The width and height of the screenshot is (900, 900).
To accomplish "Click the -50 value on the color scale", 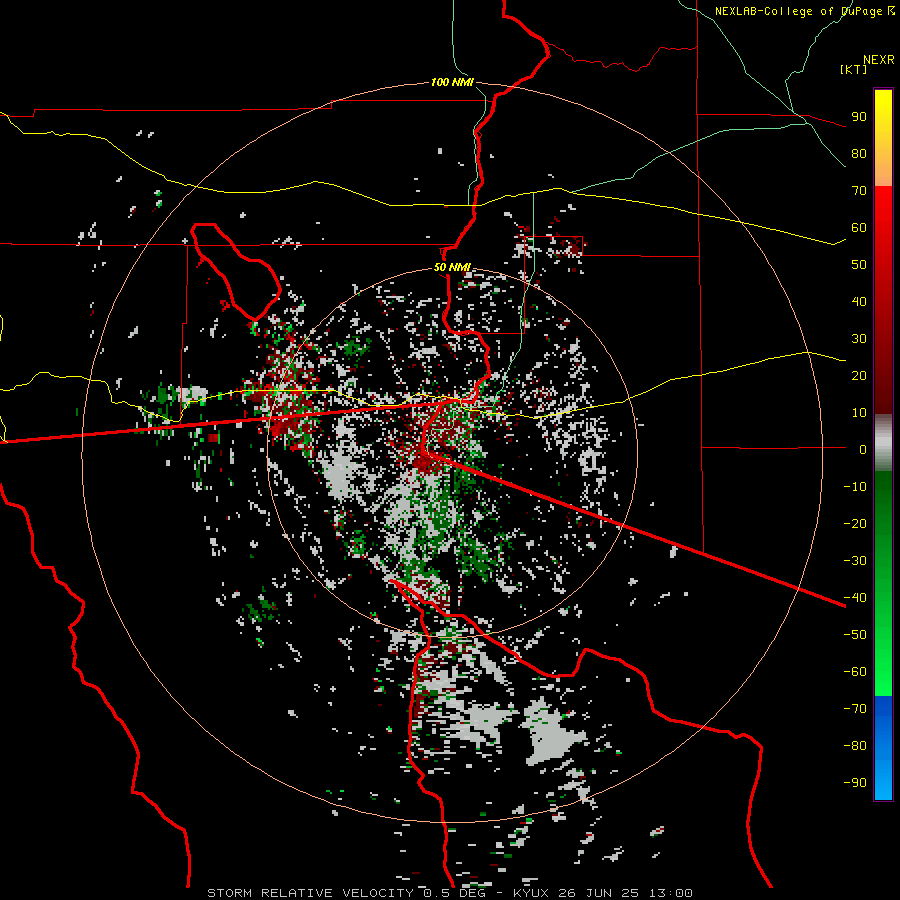I will coord(855,635).
